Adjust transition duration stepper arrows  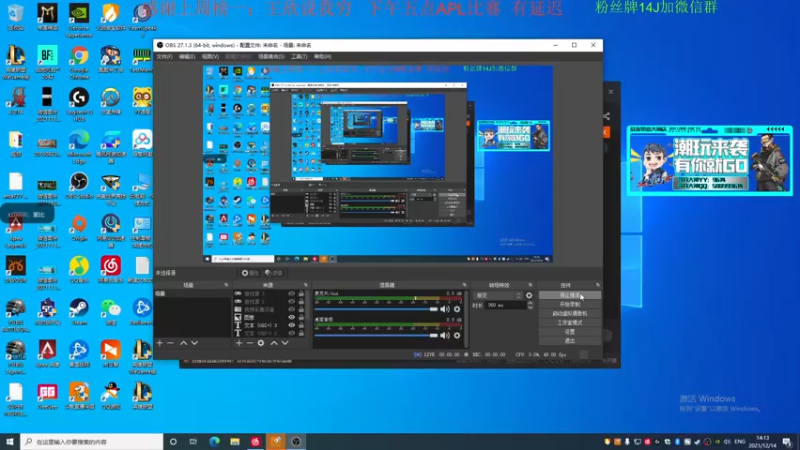(530, 305)
